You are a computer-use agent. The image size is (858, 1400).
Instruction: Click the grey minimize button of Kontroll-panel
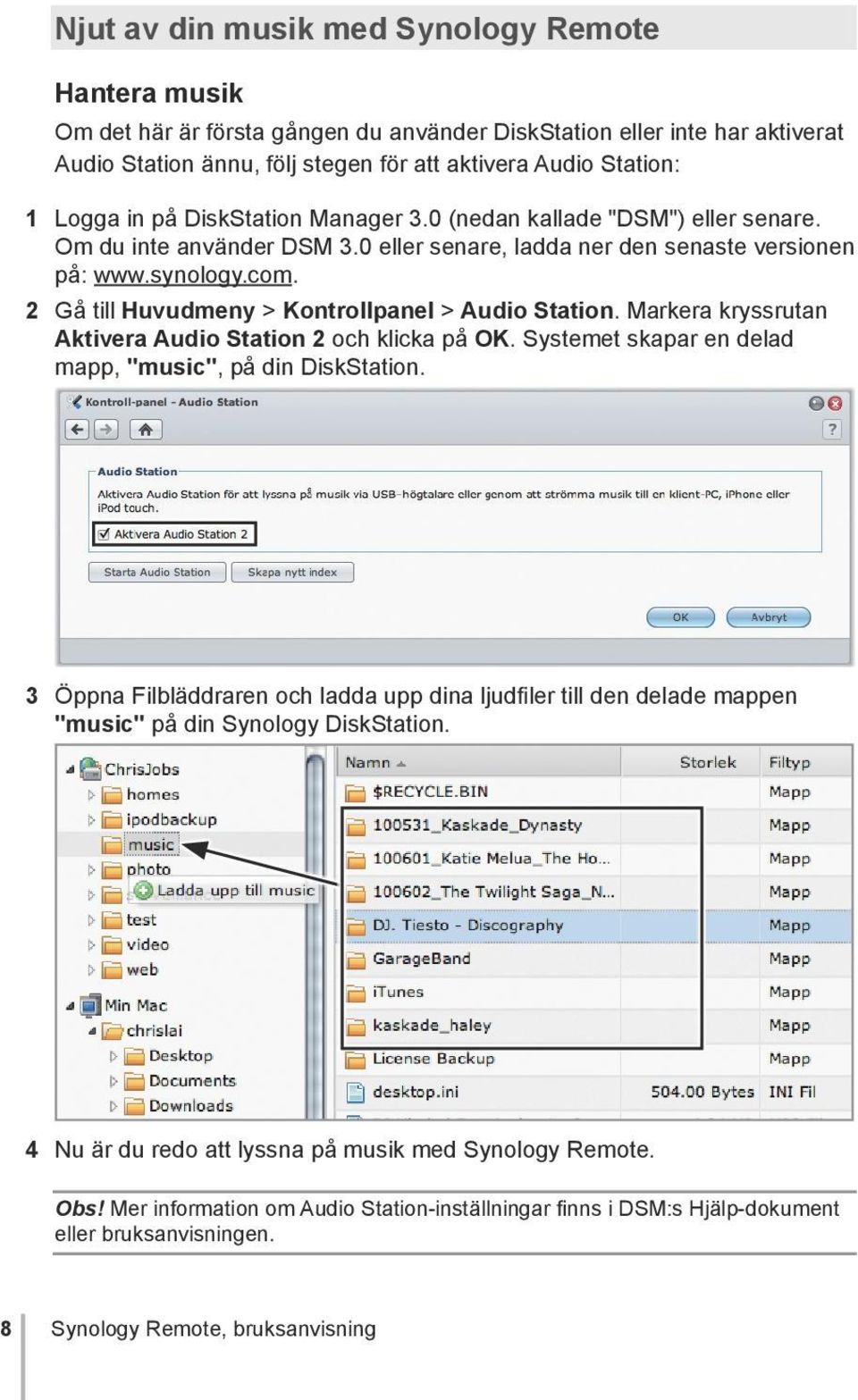point(816,403)
